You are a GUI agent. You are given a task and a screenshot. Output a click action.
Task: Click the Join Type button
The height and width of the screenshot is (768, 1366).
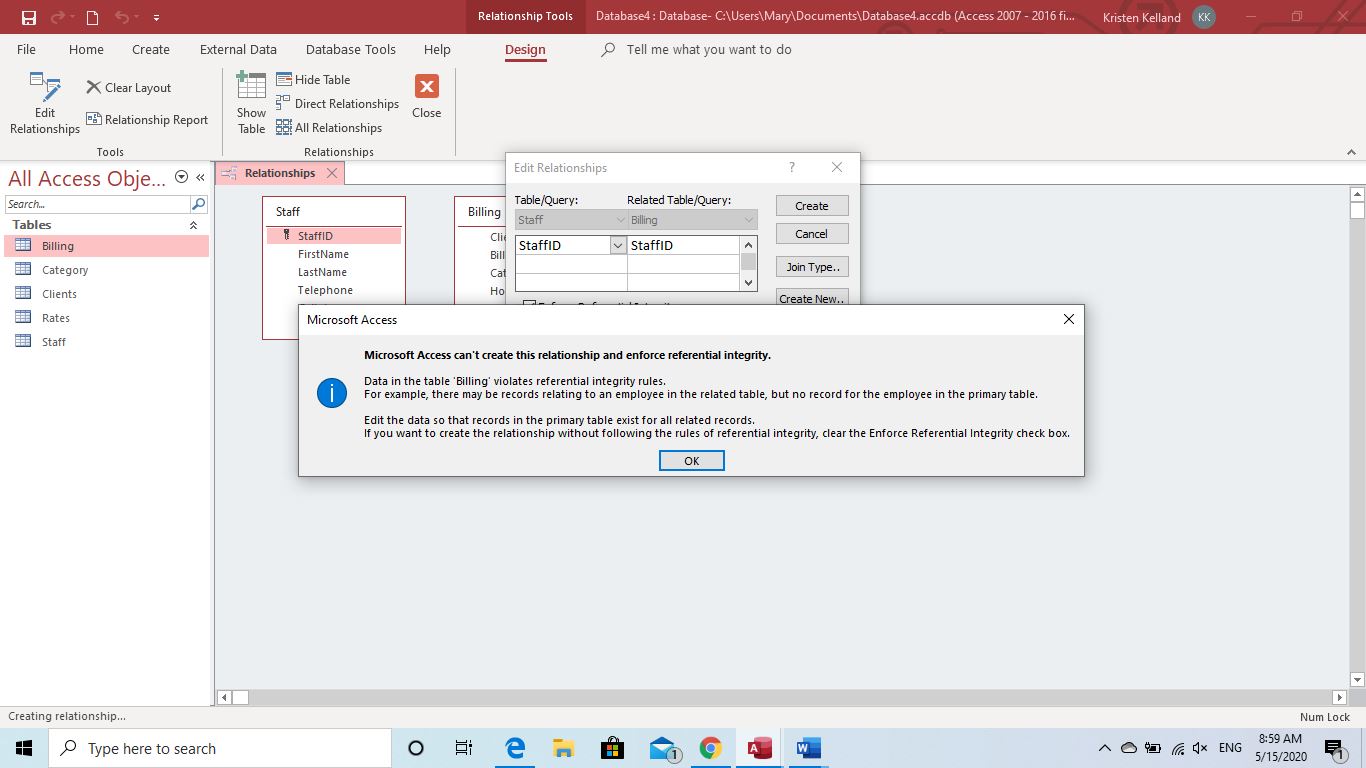(812, 267)
